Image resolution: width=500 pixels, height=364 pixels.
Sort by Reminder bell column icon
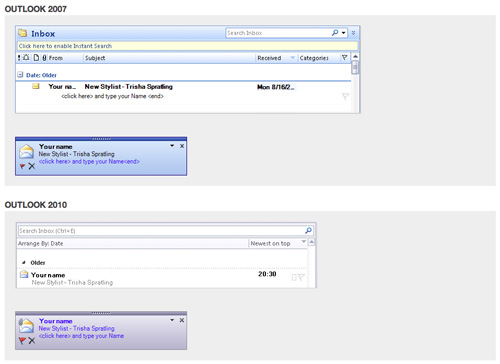click(x=26, y=58)
